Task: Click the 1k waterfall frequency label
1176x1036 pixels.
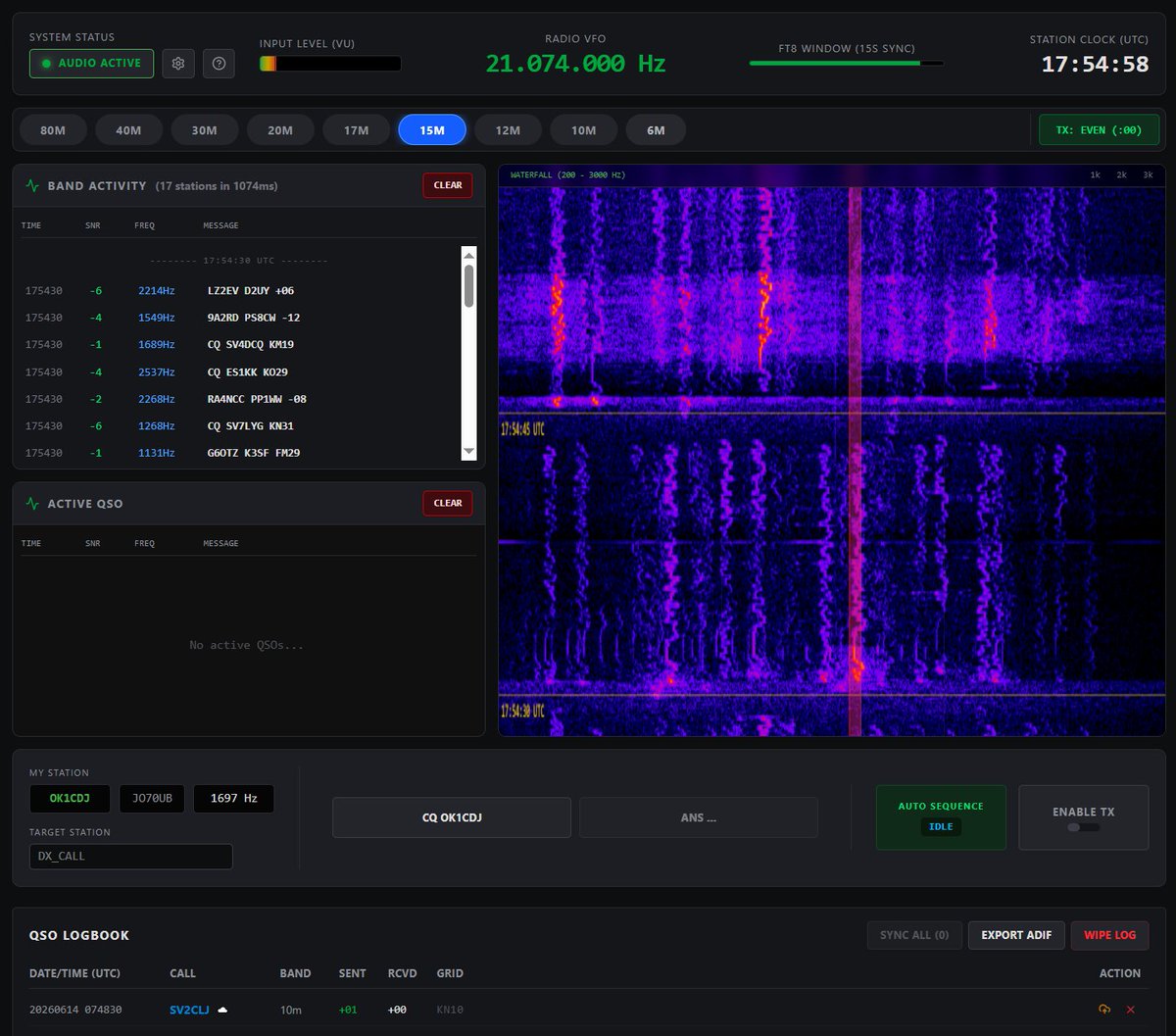Action: 1095,174
